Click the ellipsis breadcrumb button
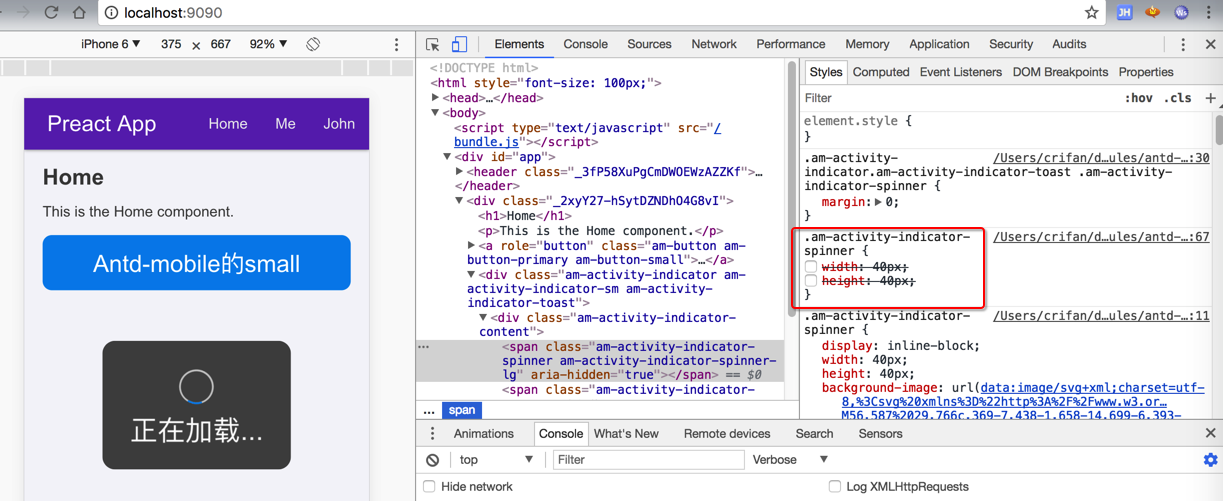Image resolution: width=1223 pixels, height=501 pixels. pyautogui.click(x=429, y=410)
